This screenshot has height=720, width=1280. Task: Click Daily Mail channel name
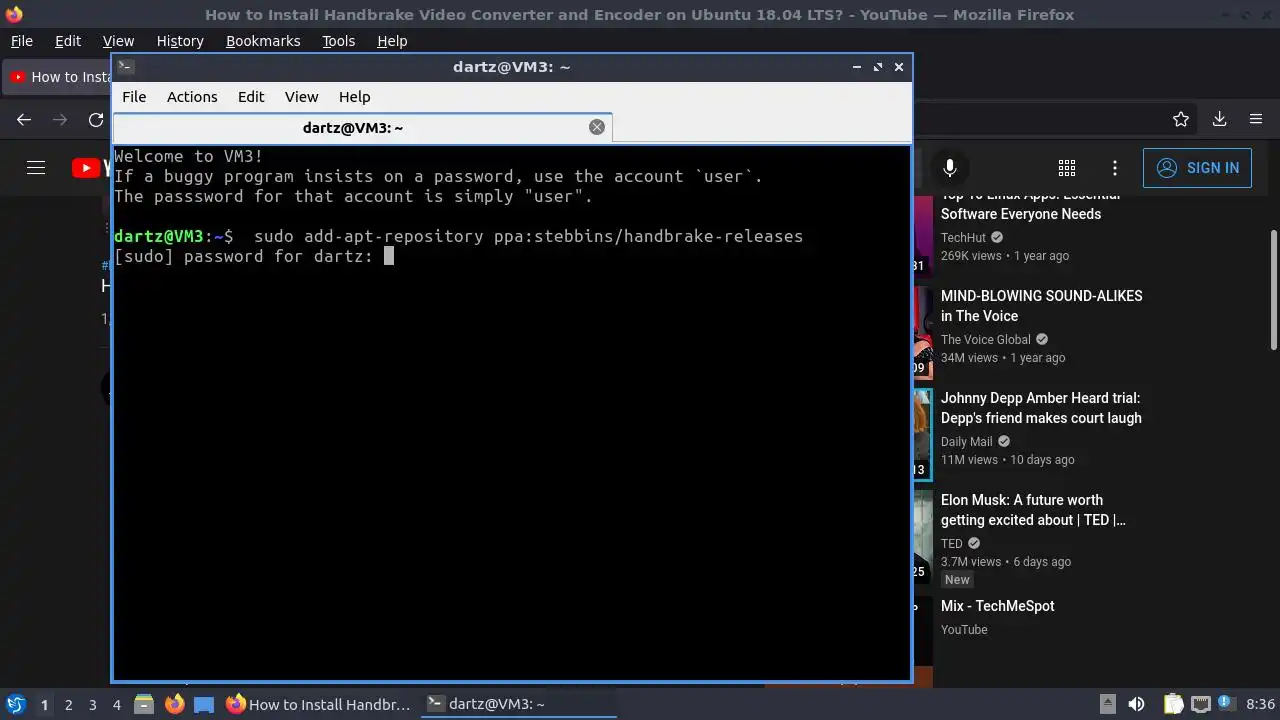[966, 442]
